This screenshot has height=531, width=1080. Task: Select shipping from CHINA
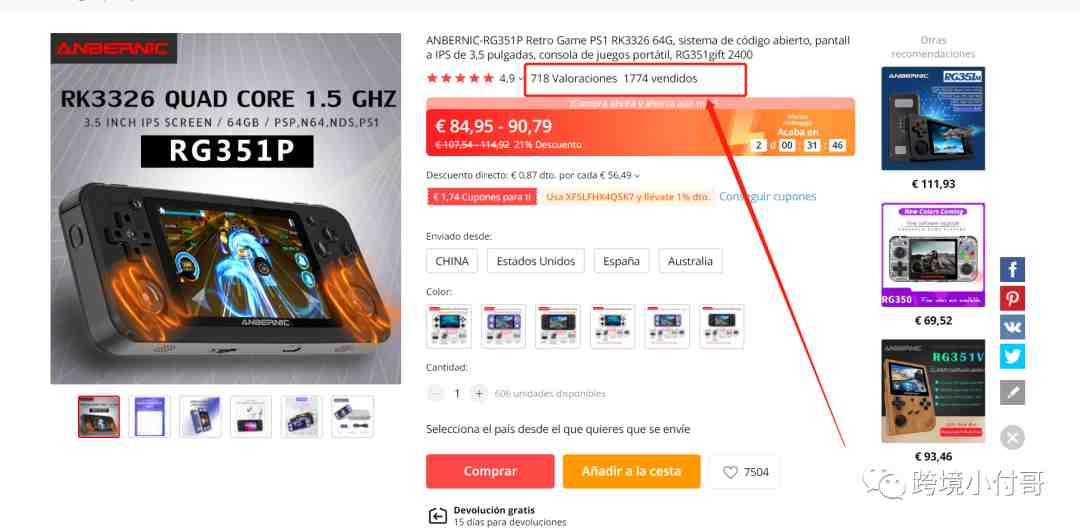click(452, 261)
